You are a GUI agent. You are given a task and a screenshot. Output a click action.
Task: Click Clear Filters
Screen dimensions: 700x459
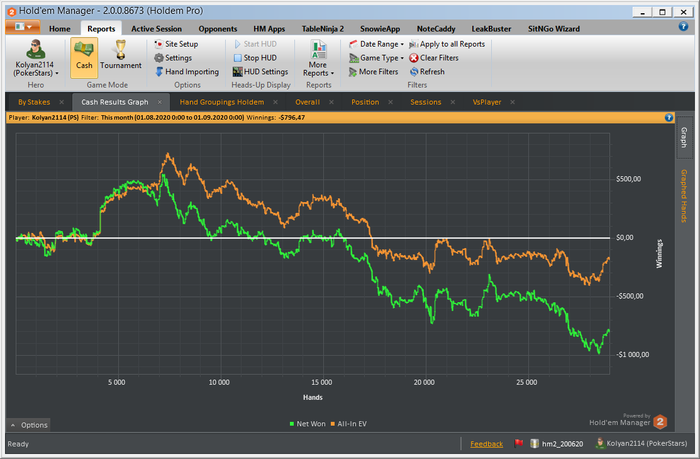click(434, 58)
